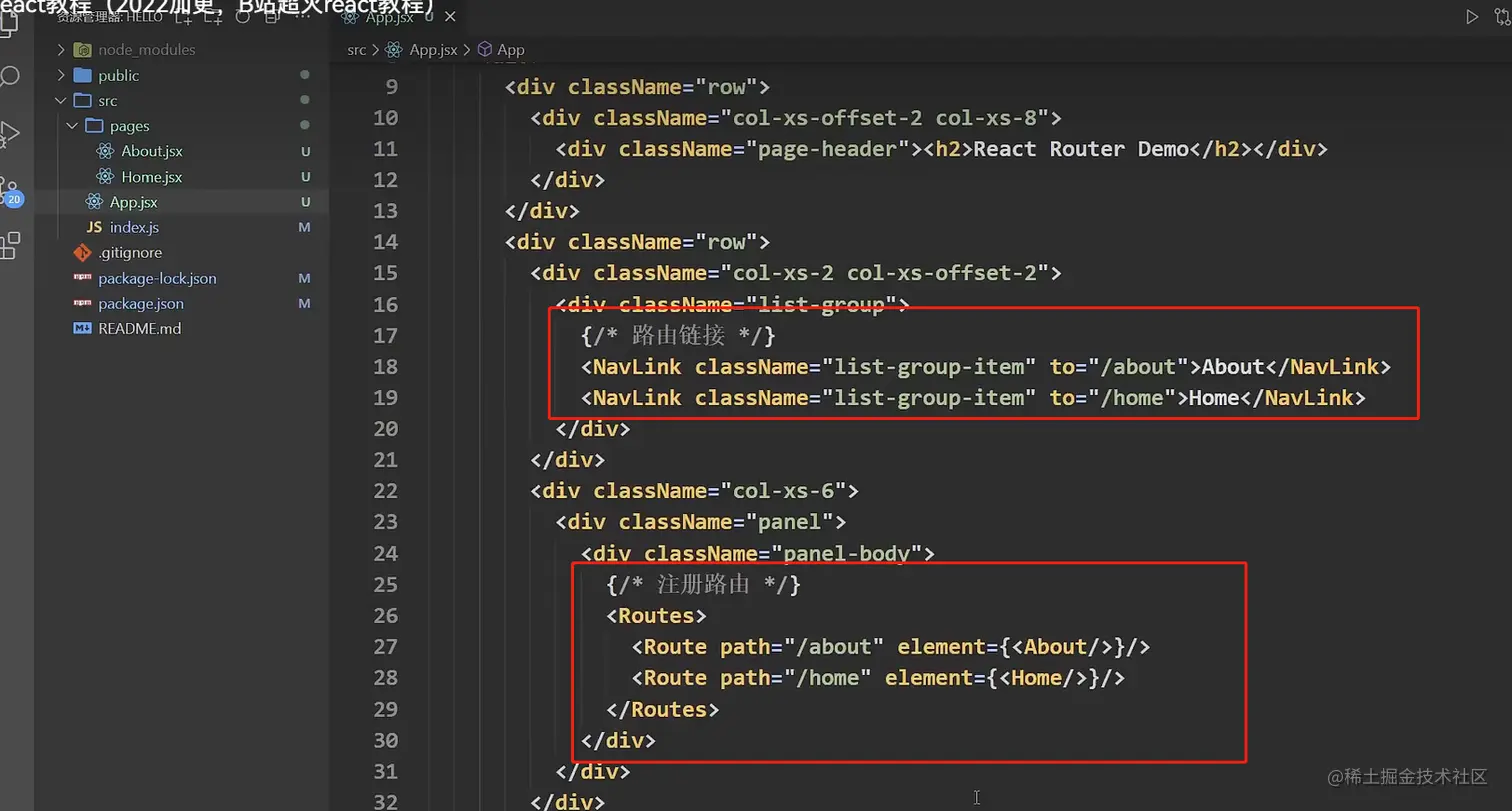Click the npm icon beside package.json

[x=83, y=303]
